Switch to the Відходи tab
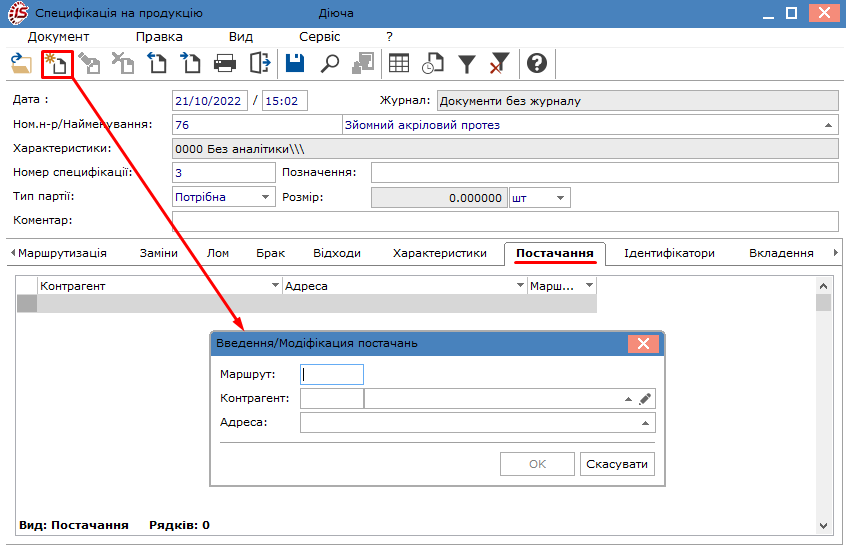846x550 pixels. (x=337, y=253)
